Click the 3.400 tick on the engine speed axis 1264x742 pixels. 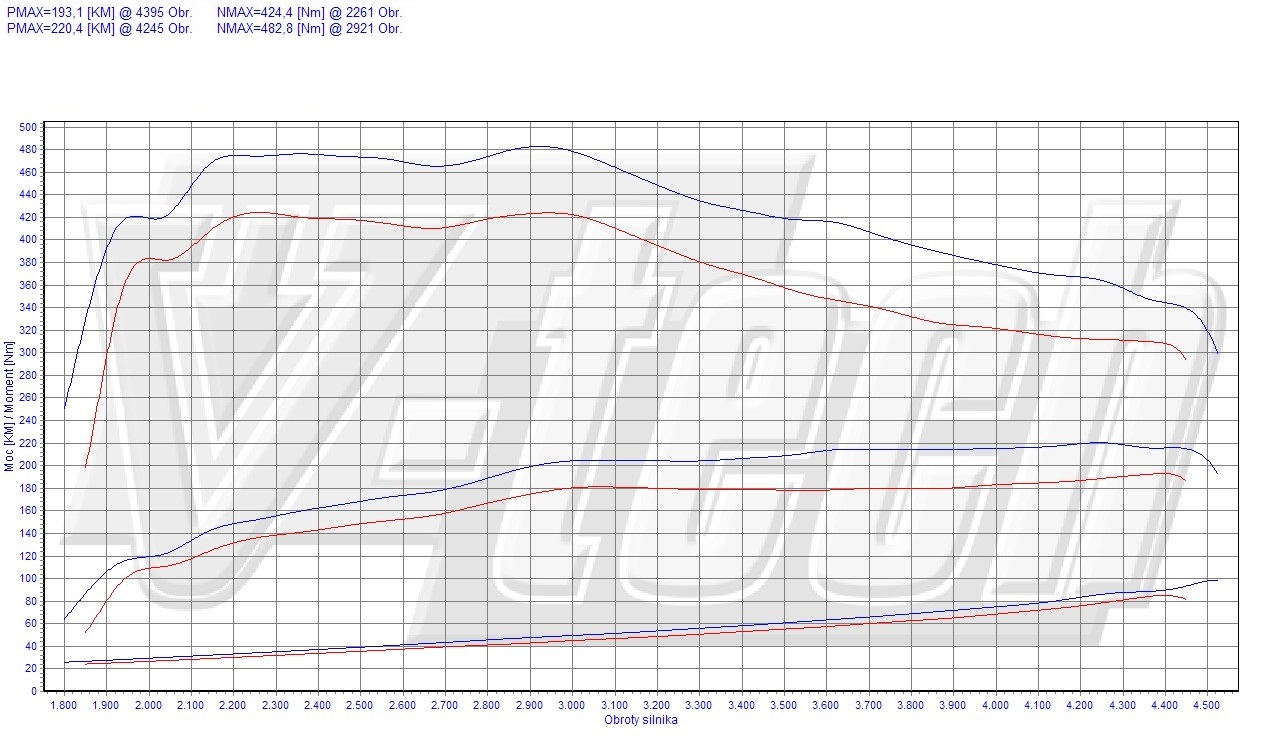point(741,706)
